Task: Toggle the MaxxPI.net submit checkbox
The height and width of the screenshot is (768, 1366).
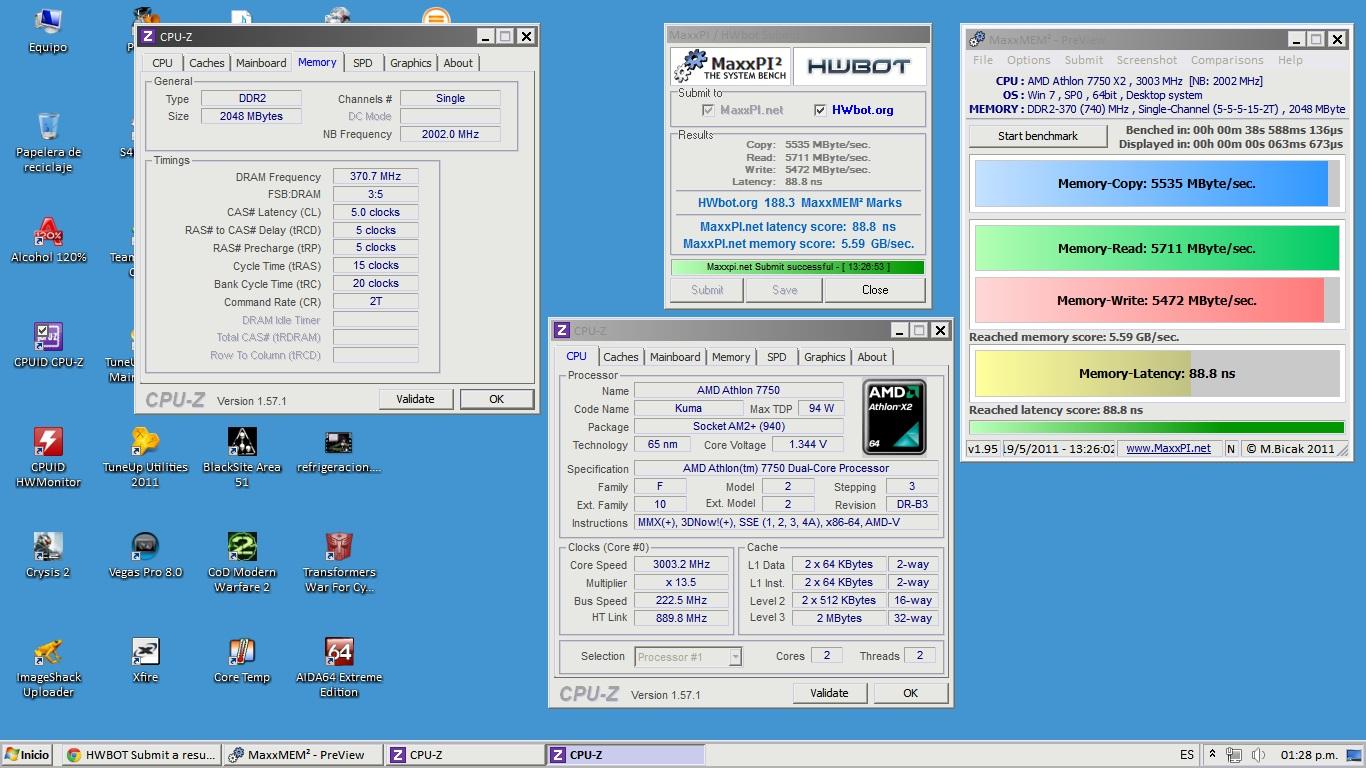Action: click(709, 110)
